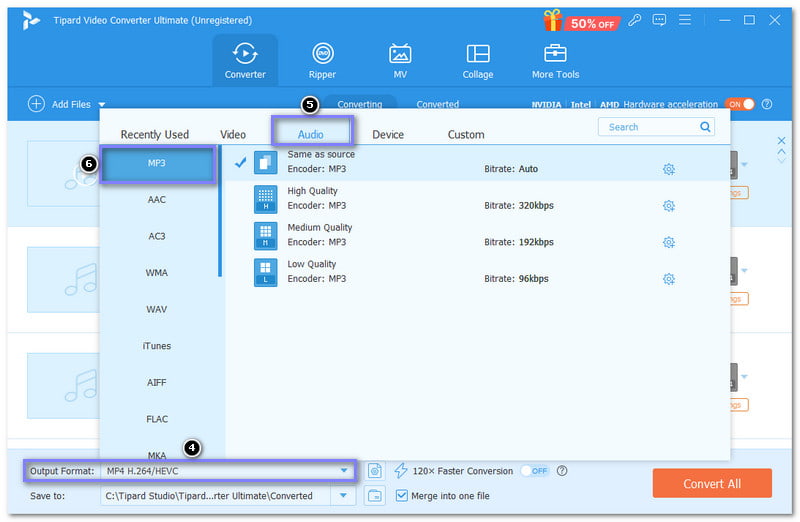Toggle 120× Faster Conversion switch

pyautogui.click(x=534, y=470)
